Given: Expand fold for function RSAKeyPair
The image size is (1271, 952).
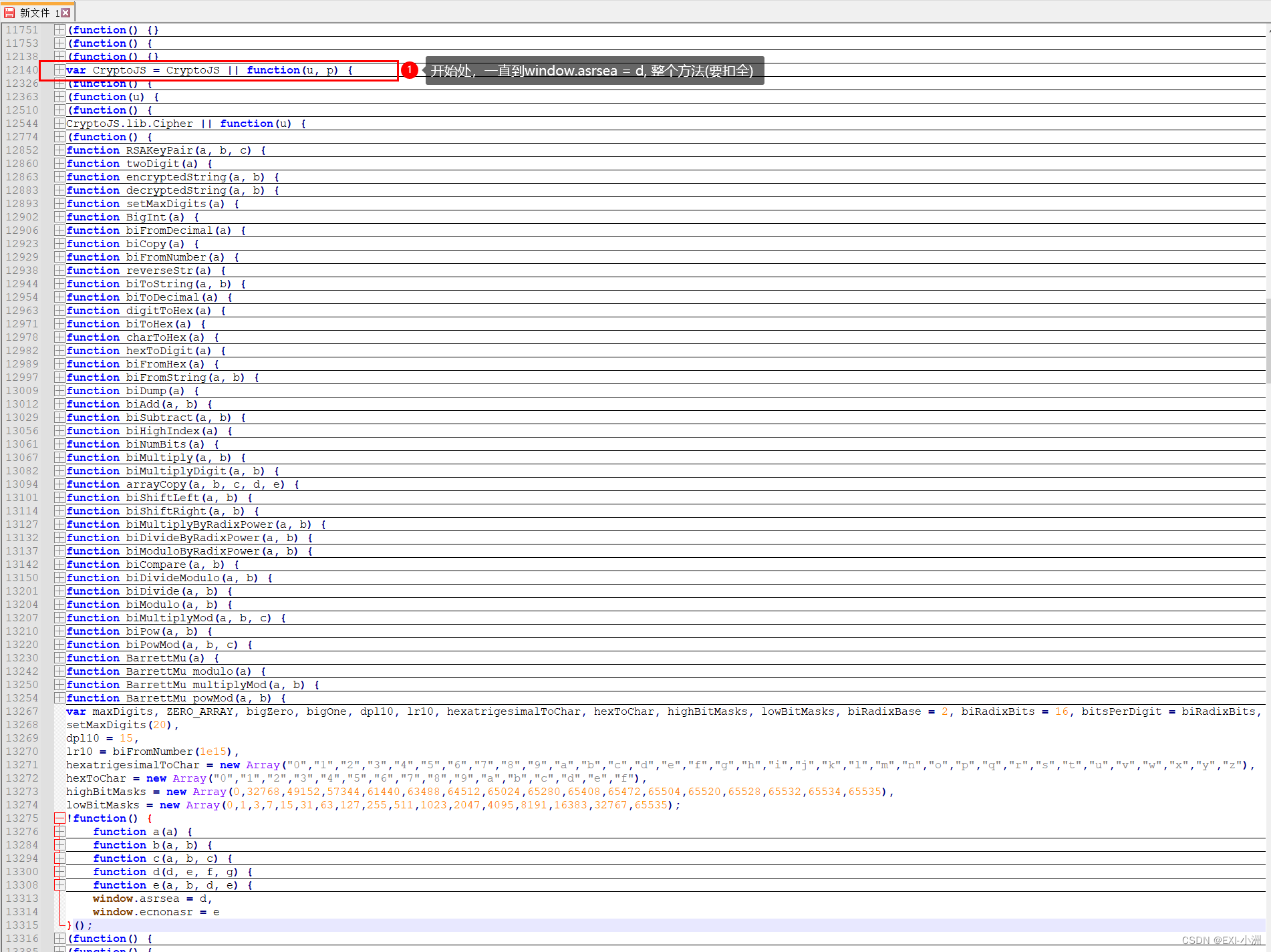Looking at the screenshot, I should coord(59,150).
